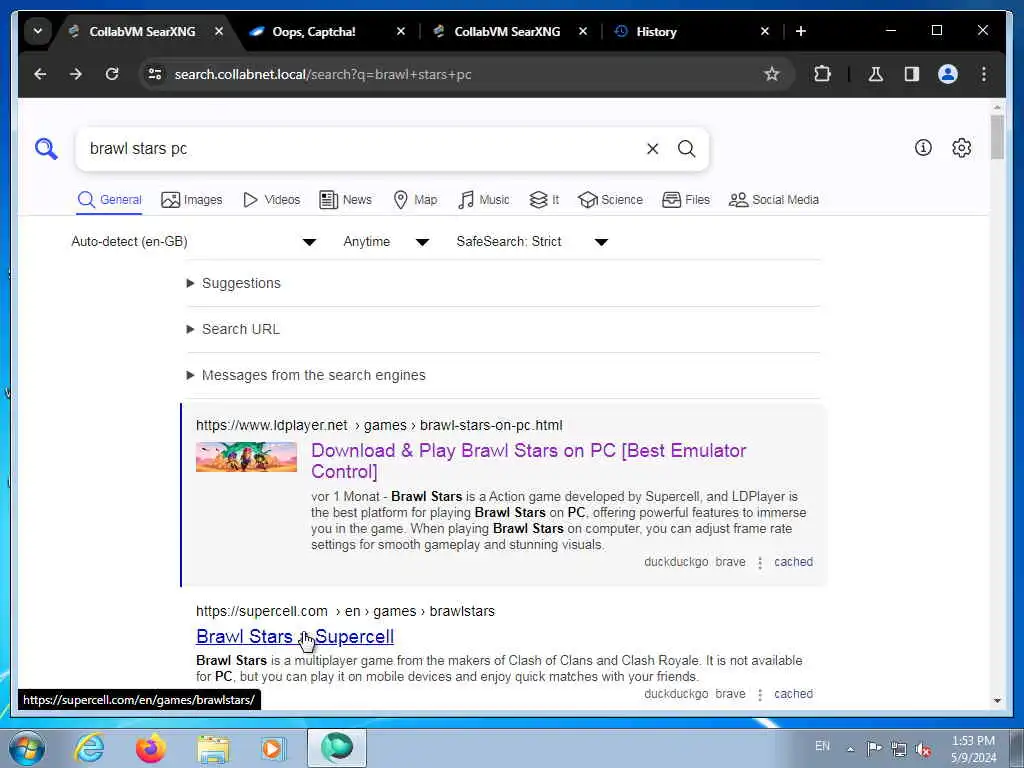
Task: Go back with the browser back arrow
Action: [x=40, y=74]
